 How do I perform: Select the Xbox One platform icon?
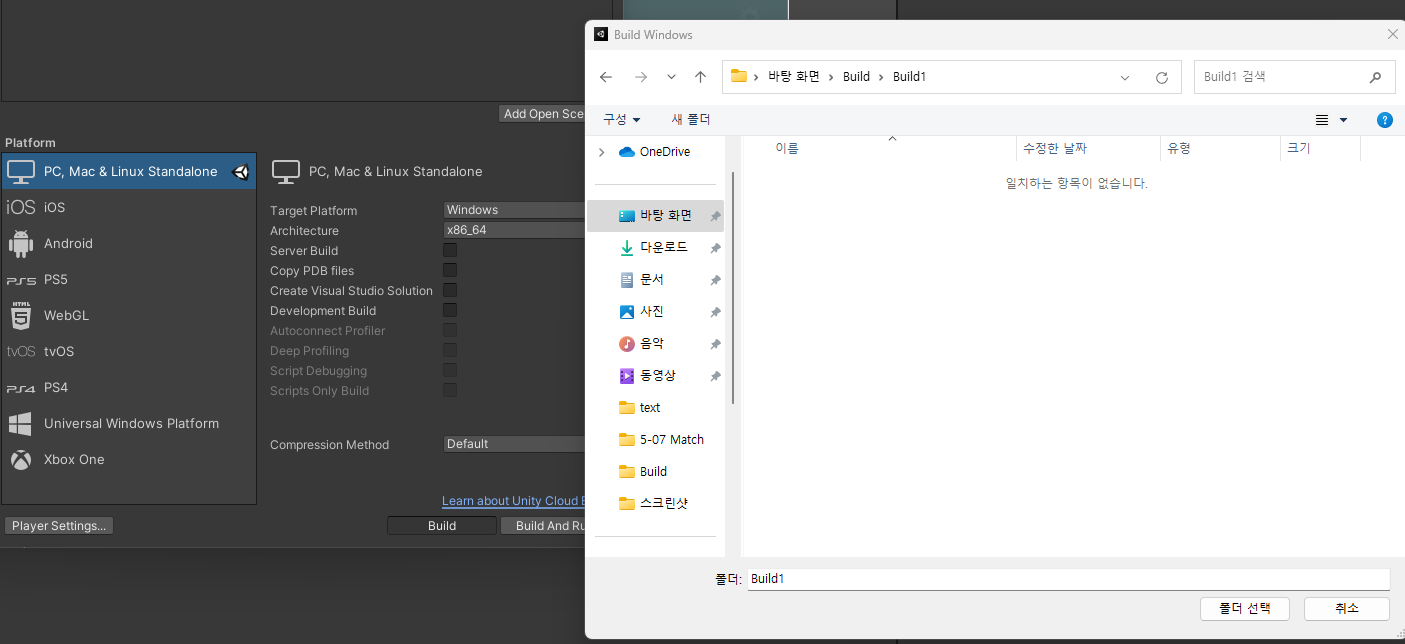[x=20, y=459]
